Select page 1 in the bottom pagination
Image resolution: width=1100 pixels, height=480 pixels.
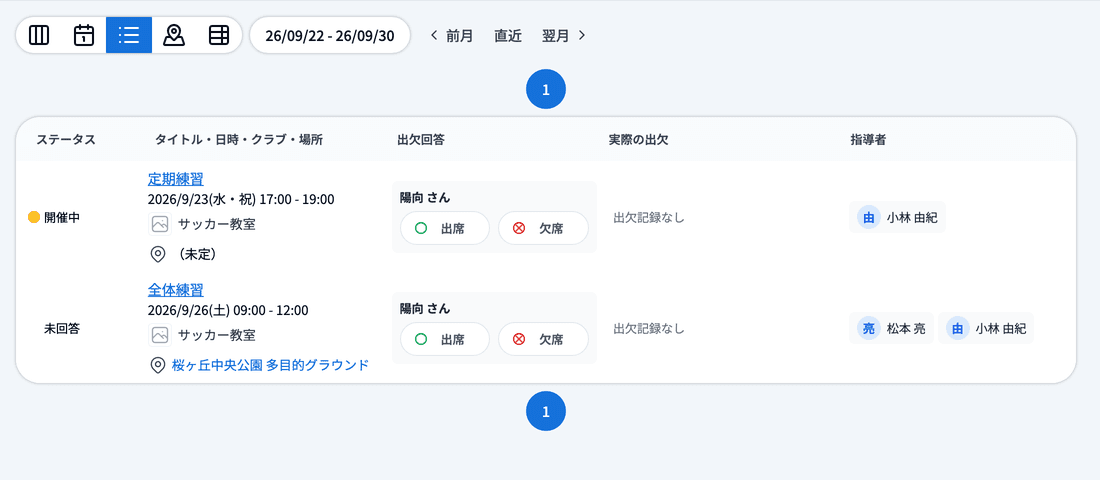coord(546,411)
